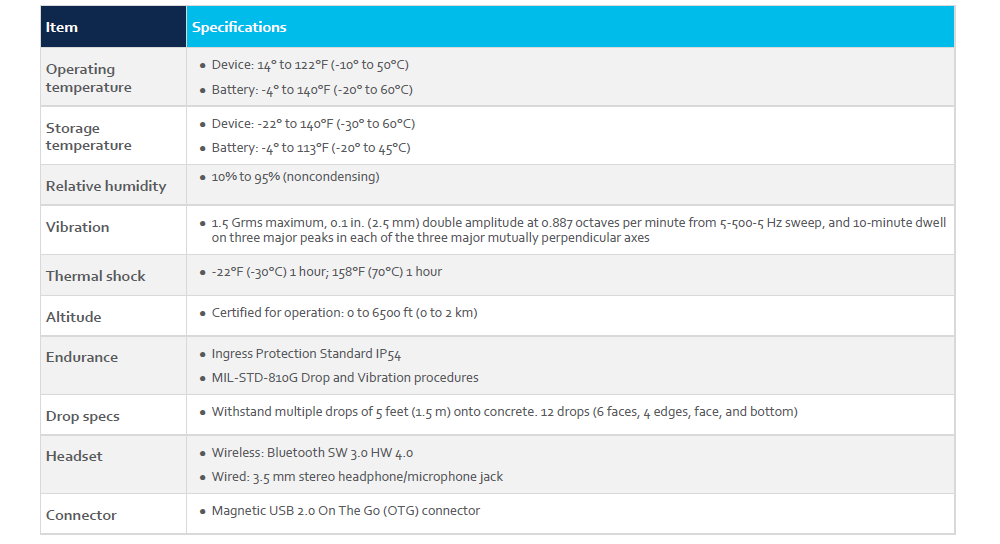1000x544 pixels.
Task: Click the 'MIL-STD-810G Drop and Vibration procedures' entry
Action: [345, 378]
